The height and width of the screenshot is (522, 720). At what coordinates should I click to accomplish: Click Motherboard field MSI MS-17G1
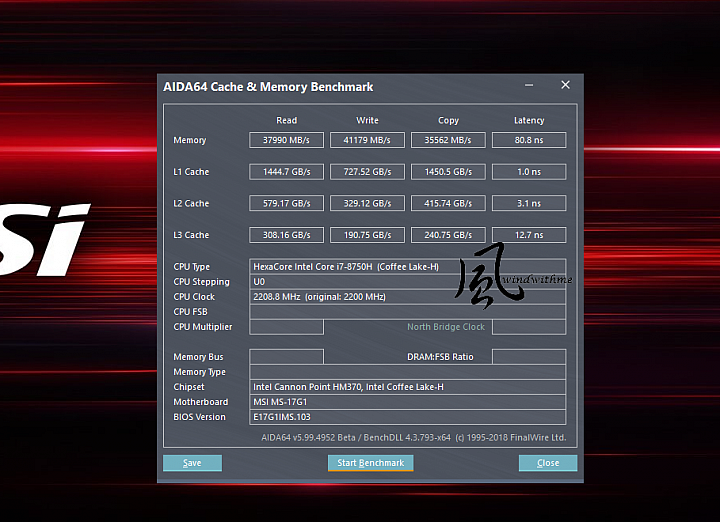tap(408, 402)
